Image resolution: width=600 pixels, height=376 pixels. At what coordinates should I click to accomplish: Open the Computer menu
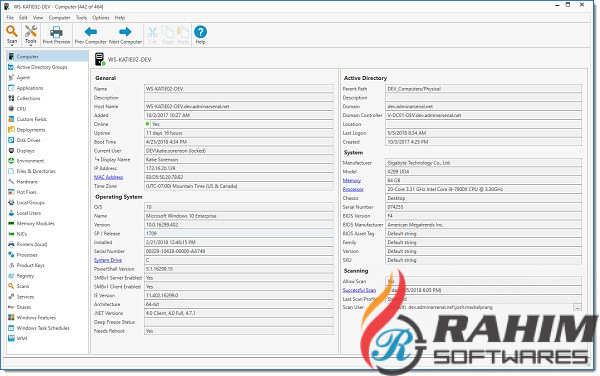(x=59, y=18)
